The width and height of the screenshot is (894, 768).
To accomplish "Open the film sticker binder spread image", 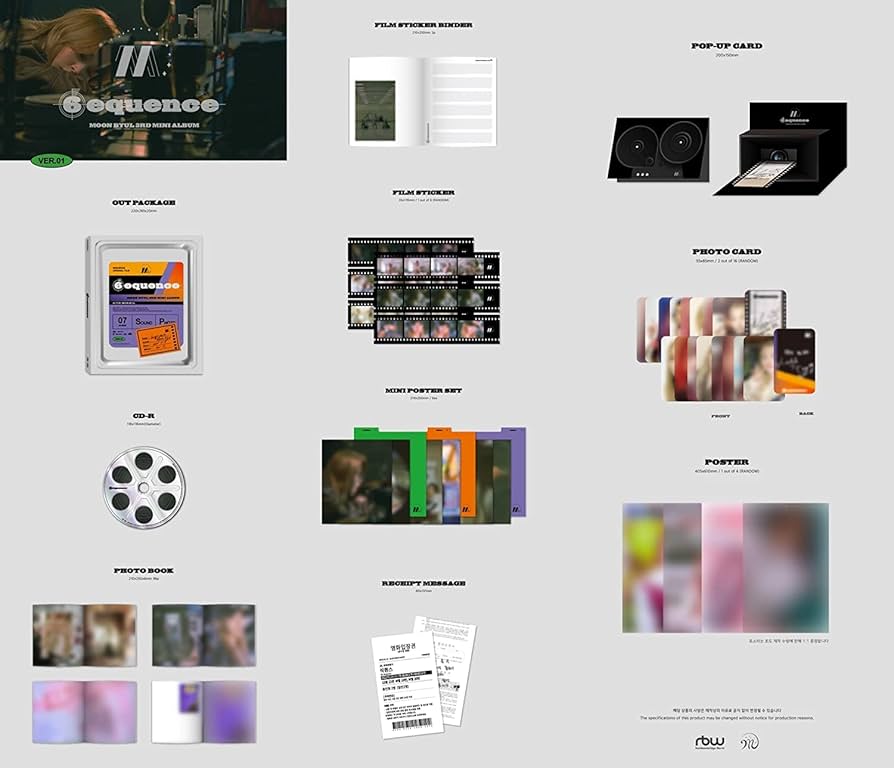I will coord(422,101).
